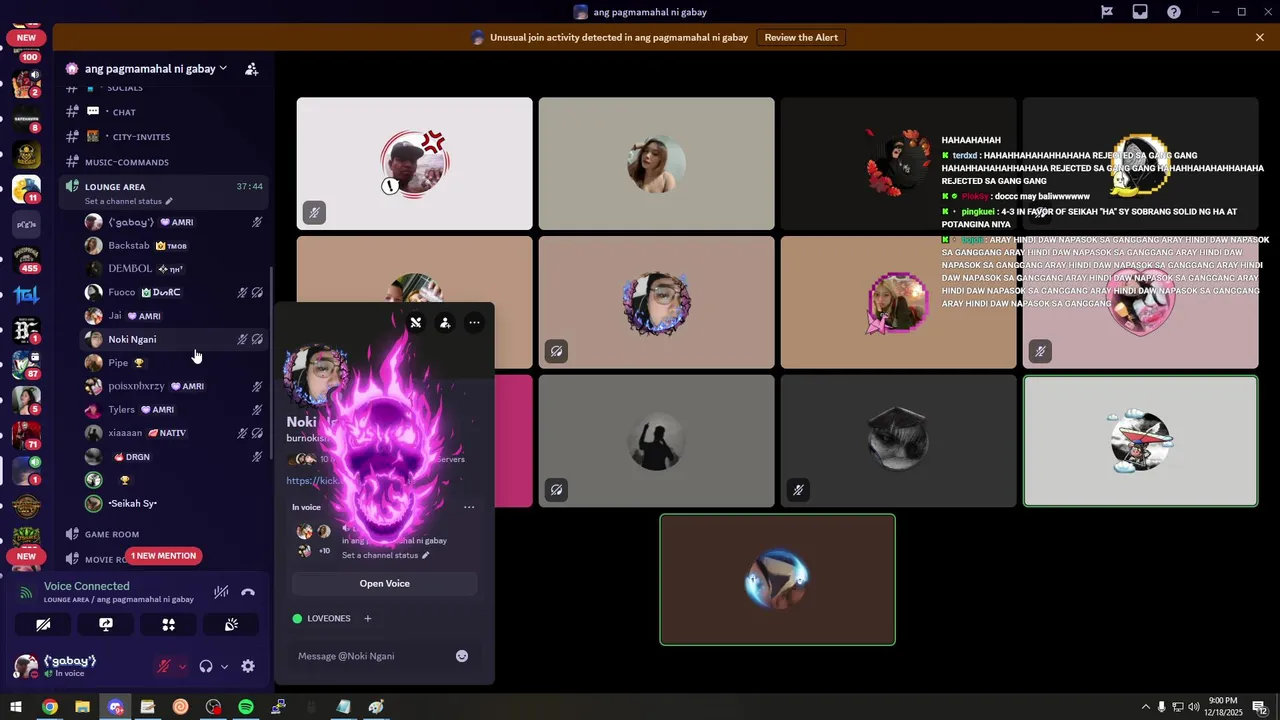This screenshot has height=720, width=1280.
Task: Open the more options menu on profile popup
Action: [x=474, y=323]
